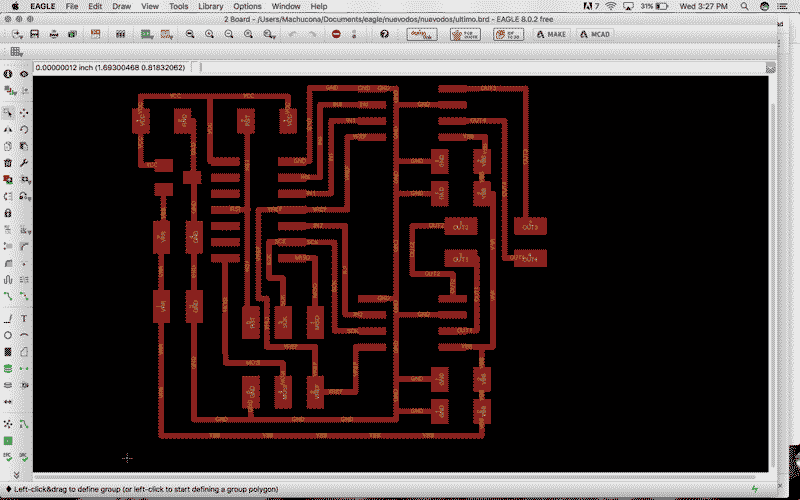800x500 pixels.
Task: Select the Rectangle tool
Action: (8, 352)
